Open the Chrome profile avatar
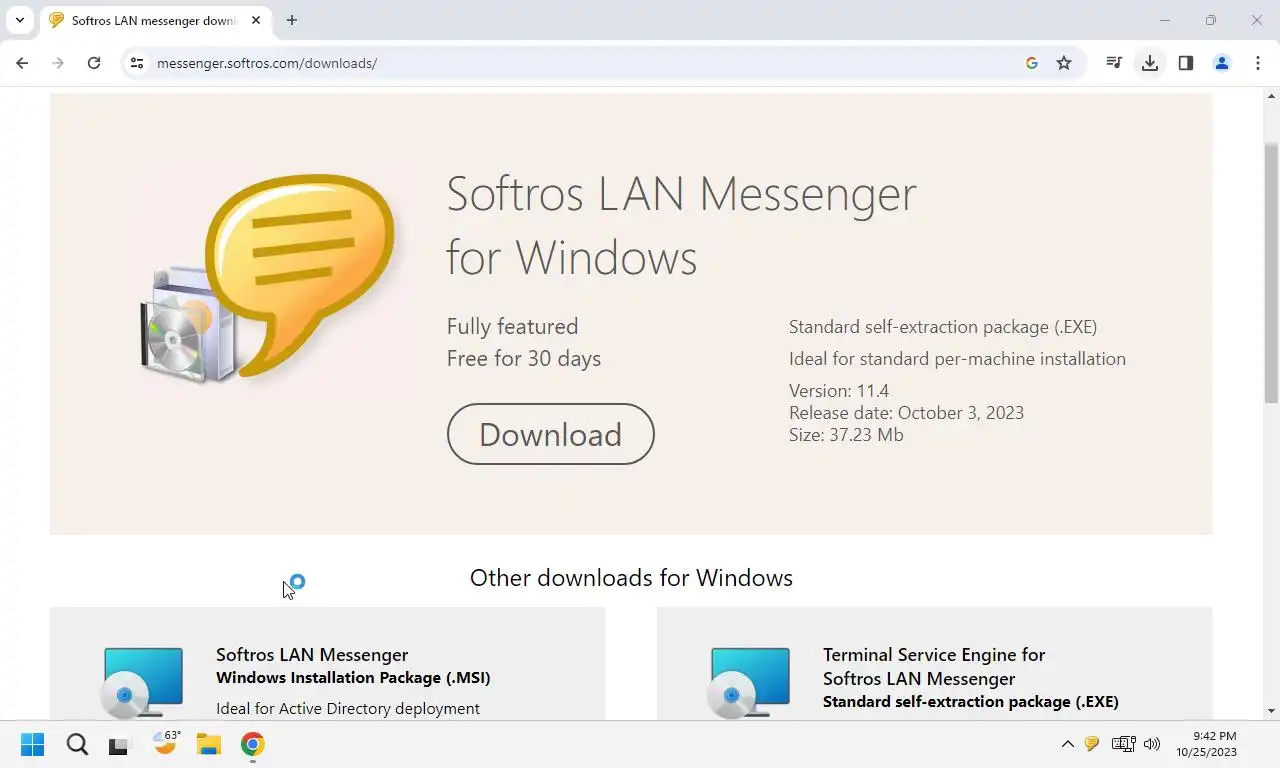The image size is (1280, 768). [x=1222, y=63]
